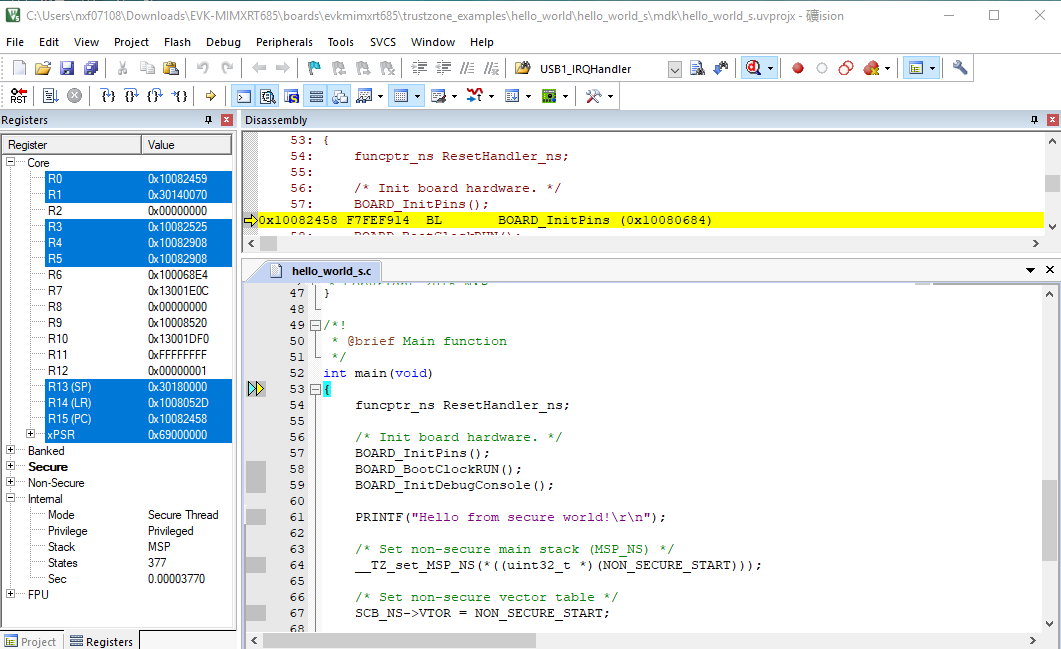
Task: Click the Save file icon
Action: 67,68
